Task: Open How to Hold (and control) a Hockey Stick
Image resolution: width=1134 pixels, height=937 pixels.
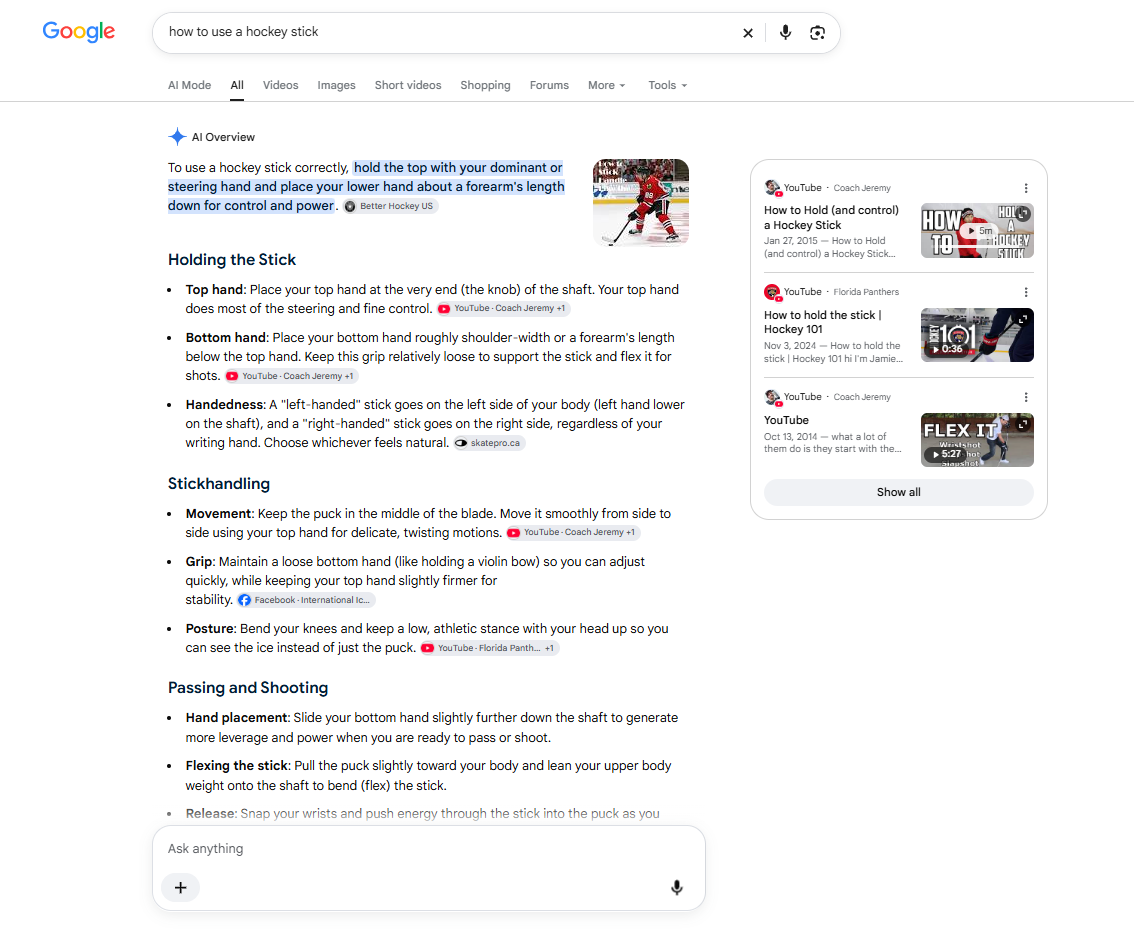Action: click(x=831, y=218)
